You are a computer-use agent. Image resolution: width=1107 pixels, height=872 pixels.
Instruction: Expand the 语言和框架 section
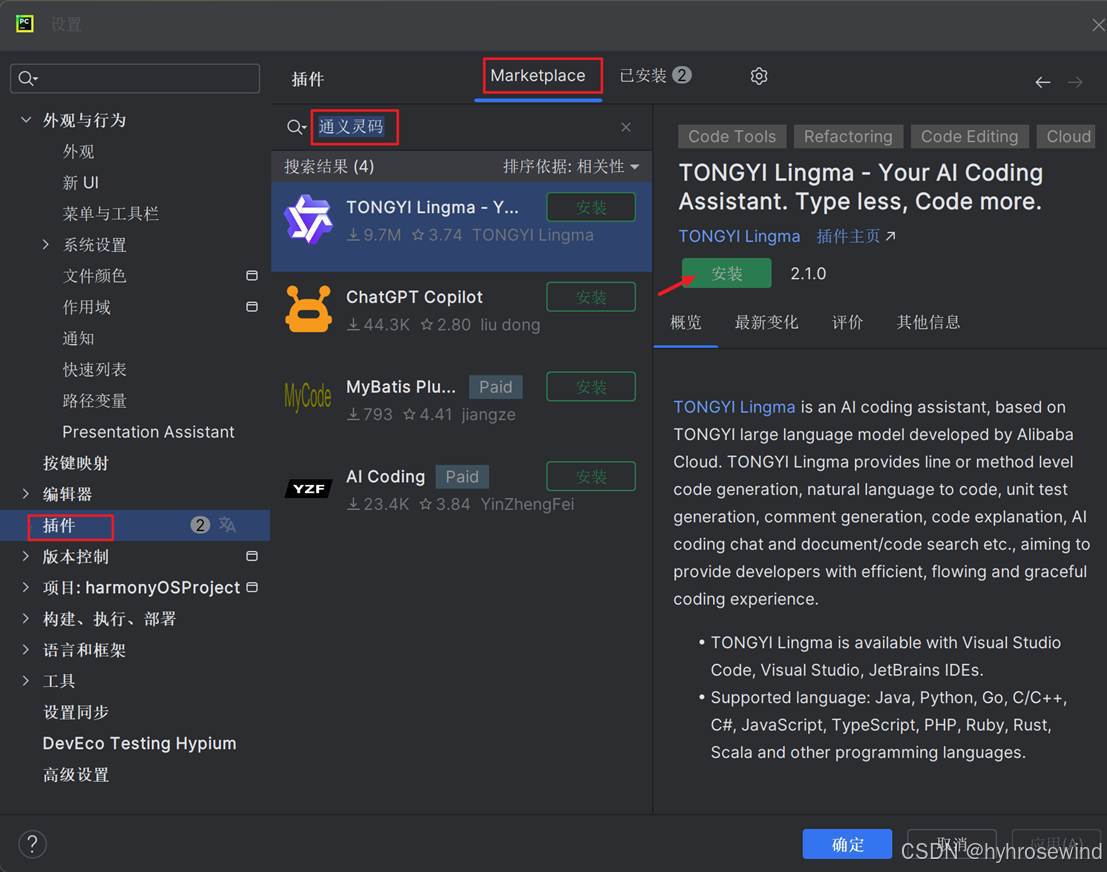coord(25,650)
